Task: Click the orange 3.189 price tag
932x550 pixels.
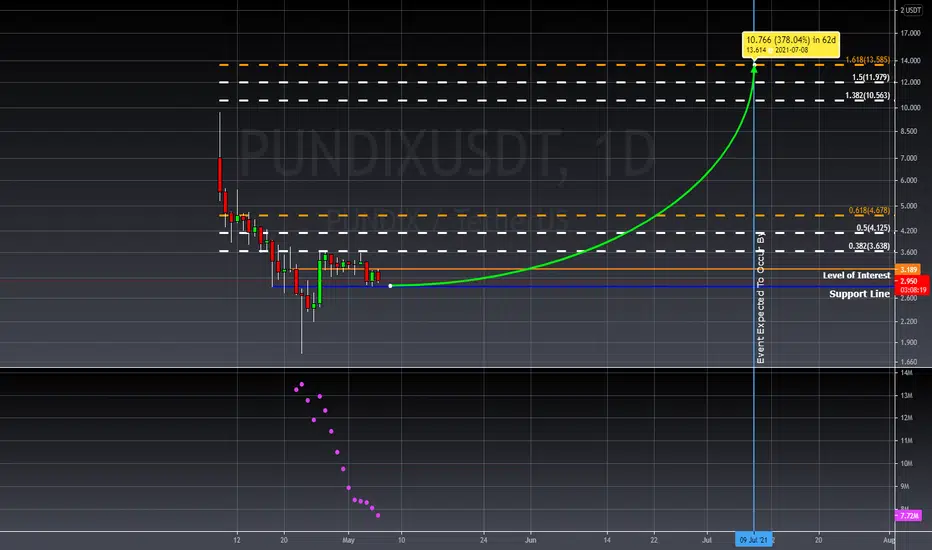Action: (x=908, y=270)
